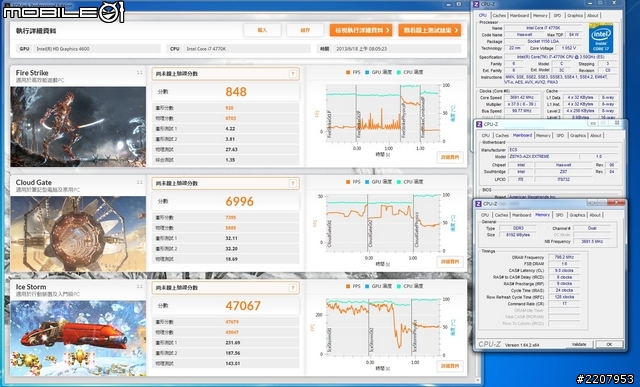
Task: Click the help question mark in Cloud Gate panel
Action: coord(293,183)
